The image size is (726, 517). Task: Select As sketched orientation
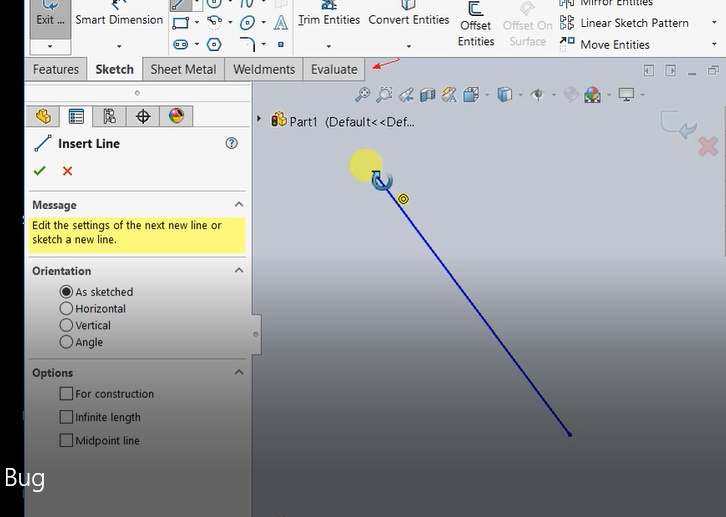[66, 292]
